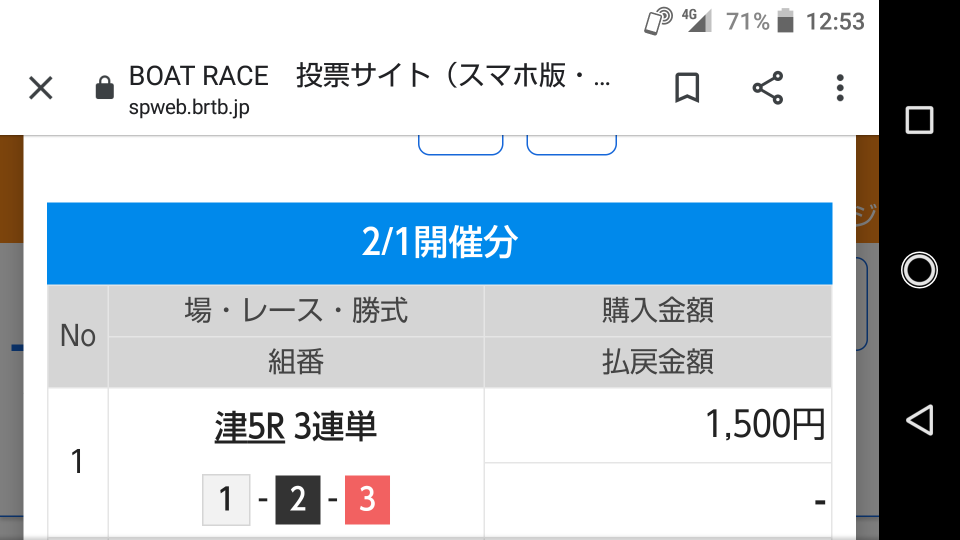
Task: Bookmark this page
Action: [x=687, y=88]
